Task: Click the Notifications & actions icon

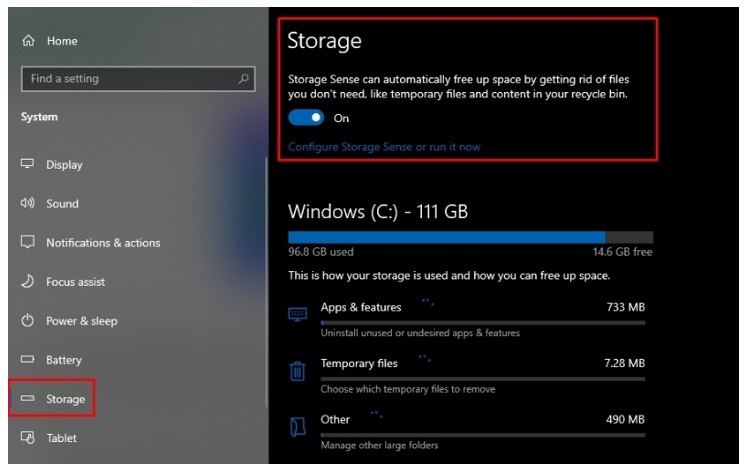Action: [28, 242]
